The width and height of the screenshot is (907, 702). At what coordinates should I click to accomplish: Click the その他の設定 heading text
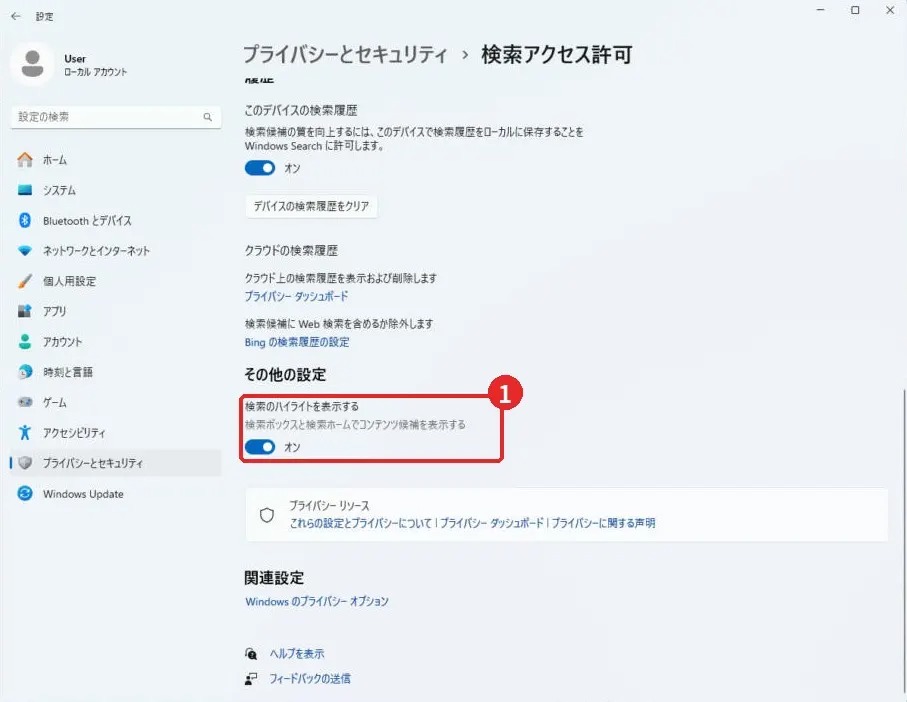pos(285,375)
